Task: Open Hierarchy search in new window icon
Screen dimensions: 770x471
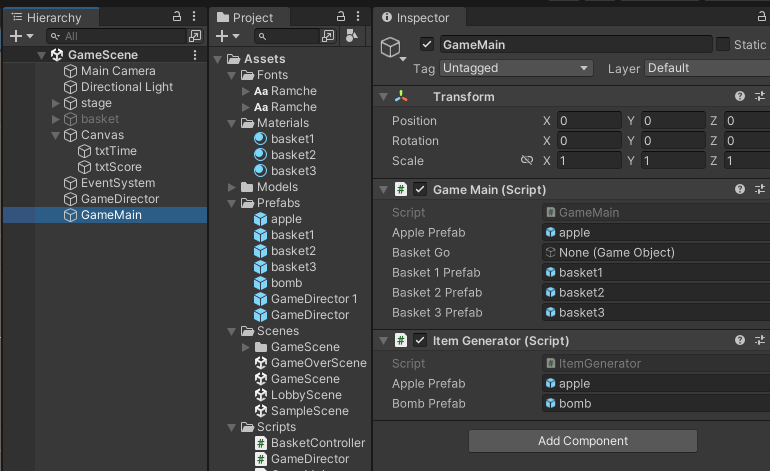Action: click(x=195, y=36)
